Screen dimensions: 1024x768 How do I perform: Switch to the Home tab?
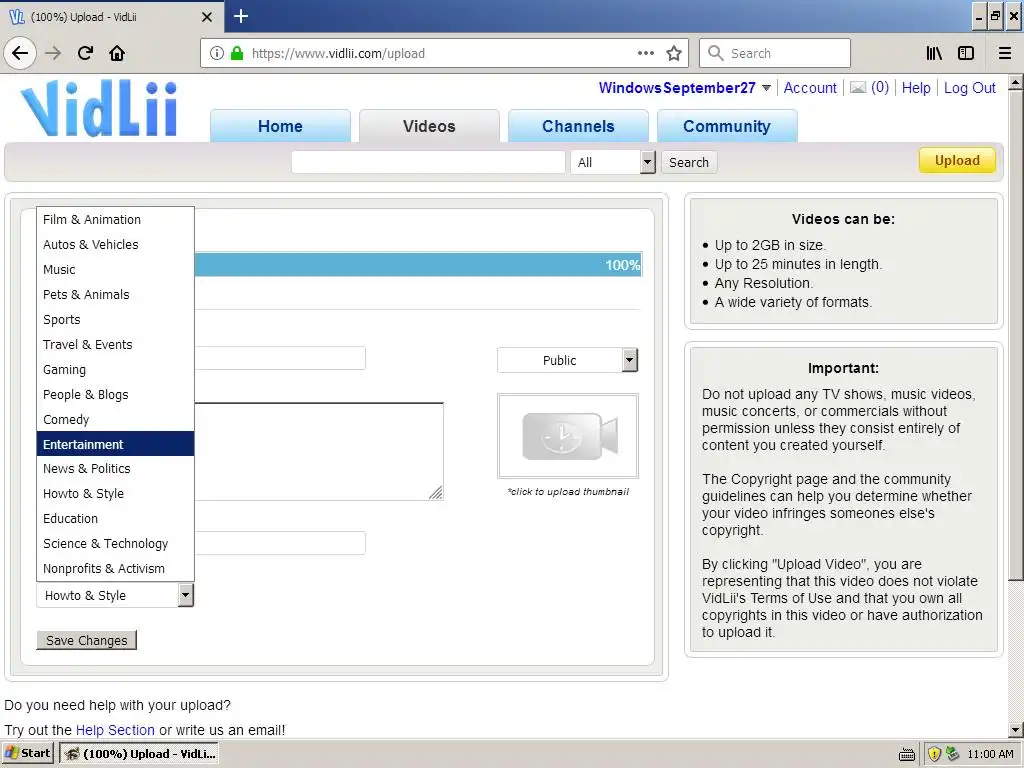[x=280, y=126]
